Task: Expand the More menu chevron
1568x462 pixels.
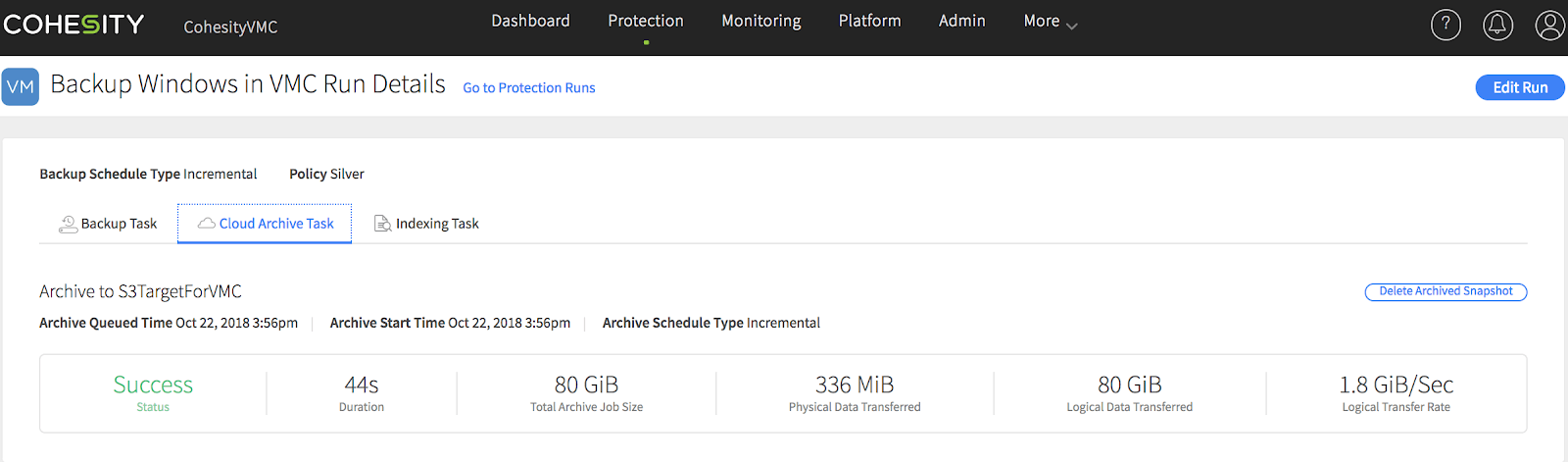Action: [x=1072, y=26]
